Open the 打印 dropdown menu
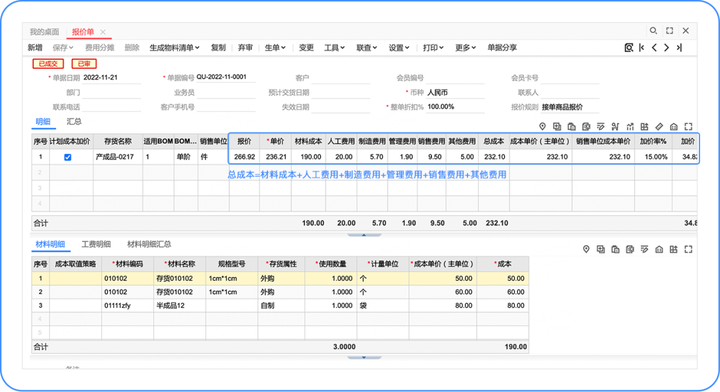Image resolution: width=720 pixels, height=392 pixels. click(x=433, y=48)
